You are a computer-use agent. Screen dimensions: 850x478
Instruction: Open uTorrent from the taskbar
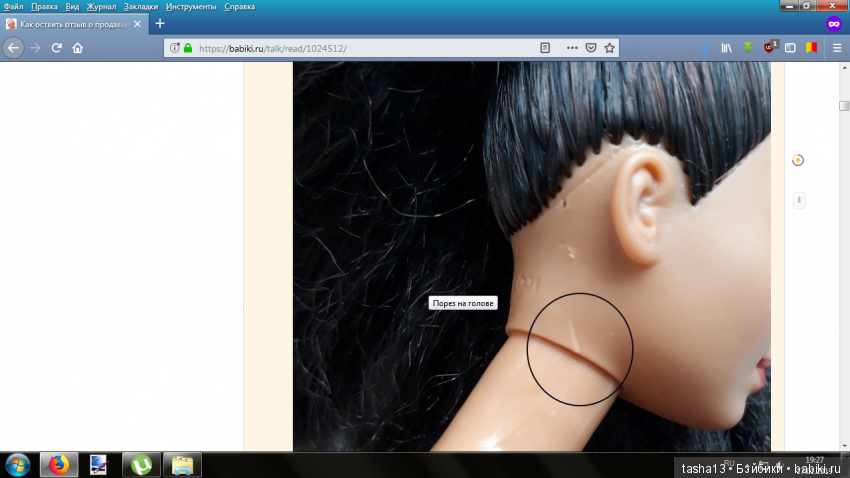click(x=141, y=464)
